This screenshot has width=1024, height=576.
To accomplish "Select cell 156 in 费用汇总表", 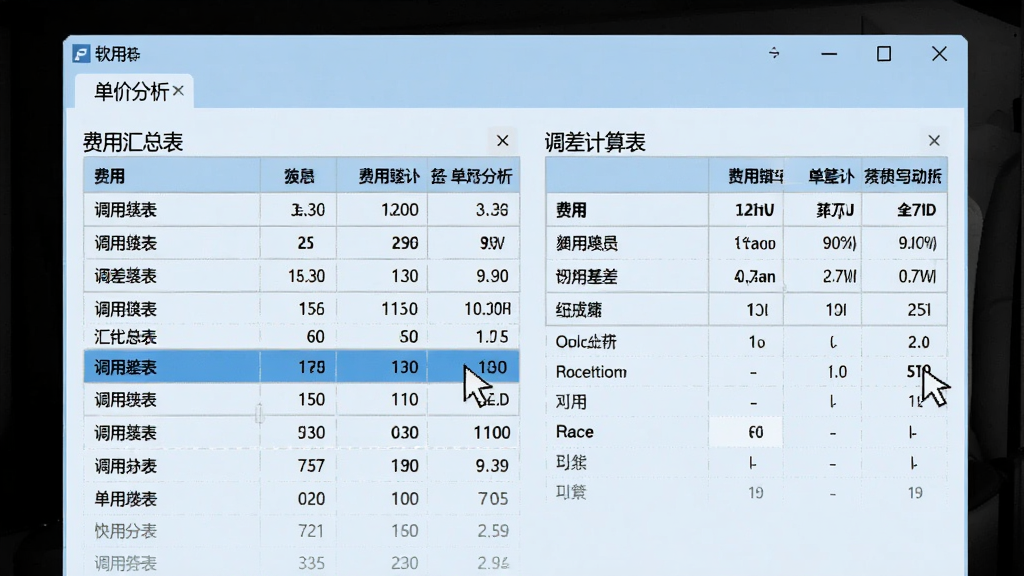I will coord(311,308).
